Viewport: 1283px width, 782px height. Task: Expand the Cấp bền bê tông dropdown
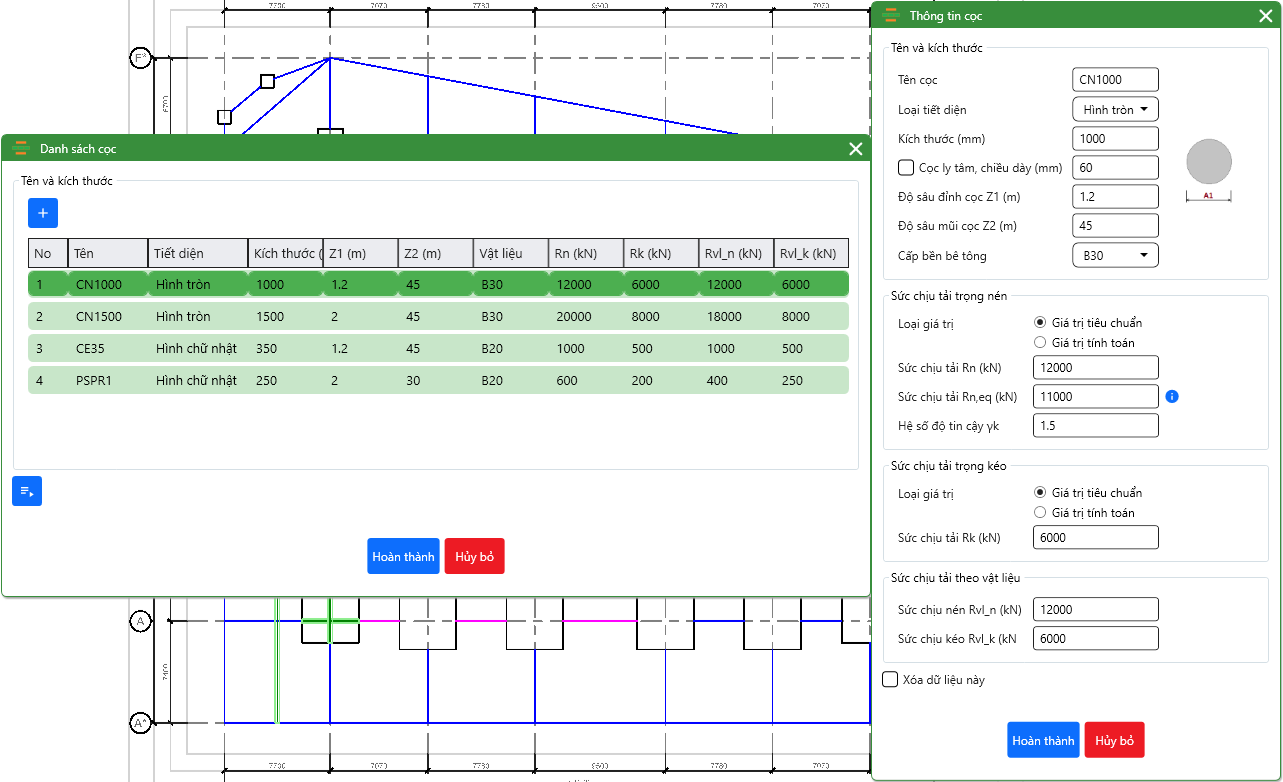(1115, 256)
